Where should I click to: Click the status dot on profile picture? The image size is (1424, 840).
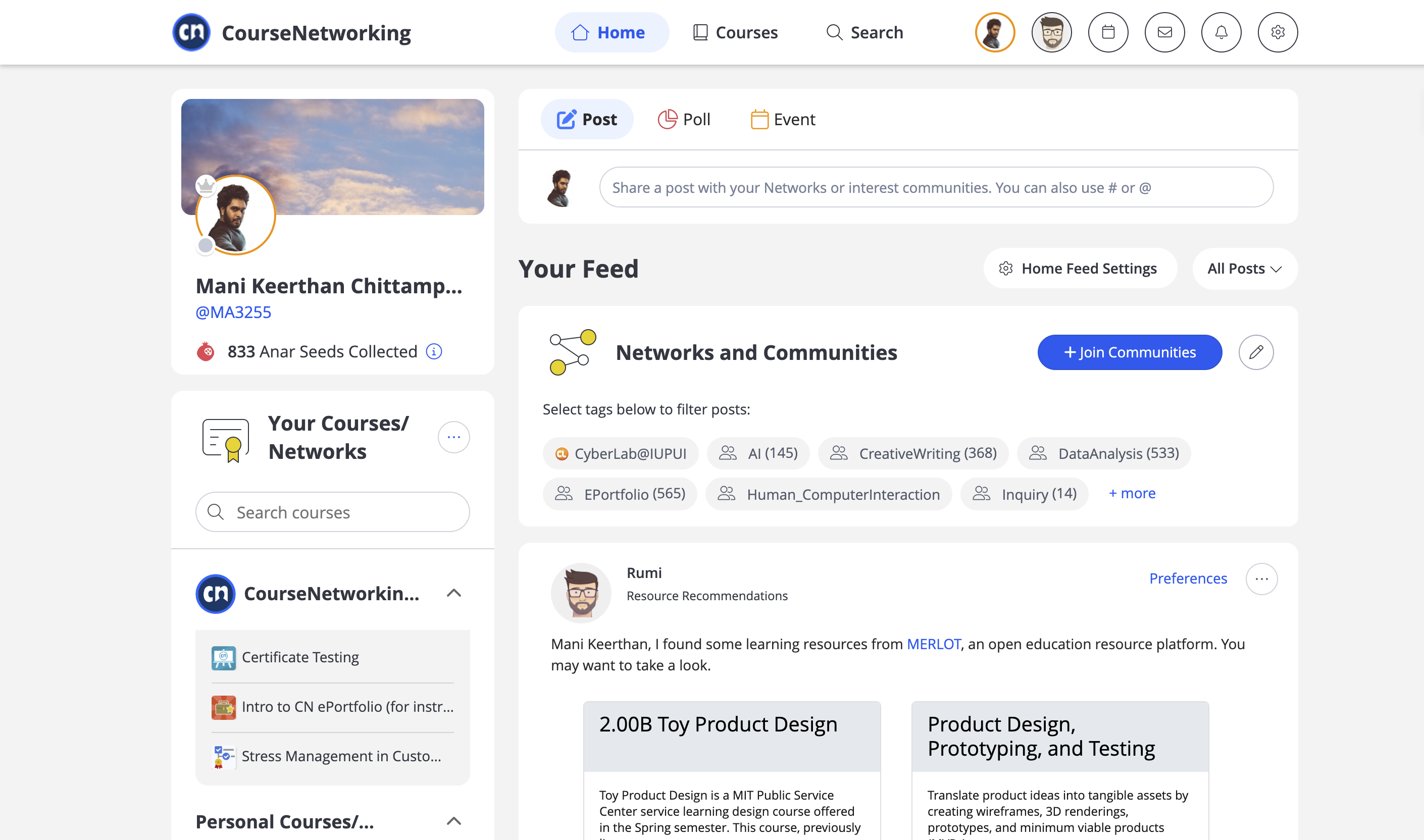pyautogui.click(x=206, y=245)
